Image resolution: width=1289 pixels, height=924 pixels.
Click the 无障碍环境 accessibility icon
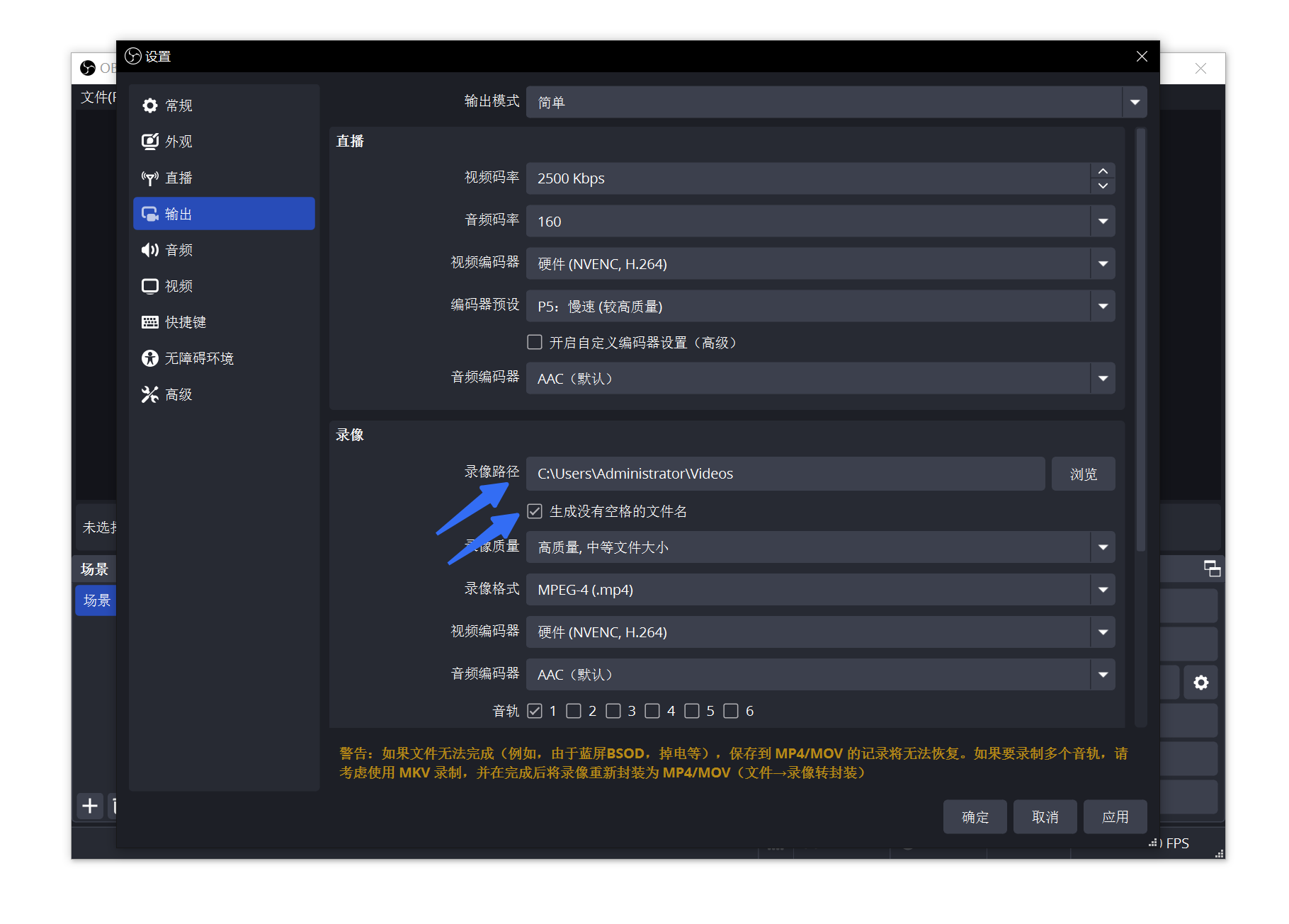(x=150, y=358)
